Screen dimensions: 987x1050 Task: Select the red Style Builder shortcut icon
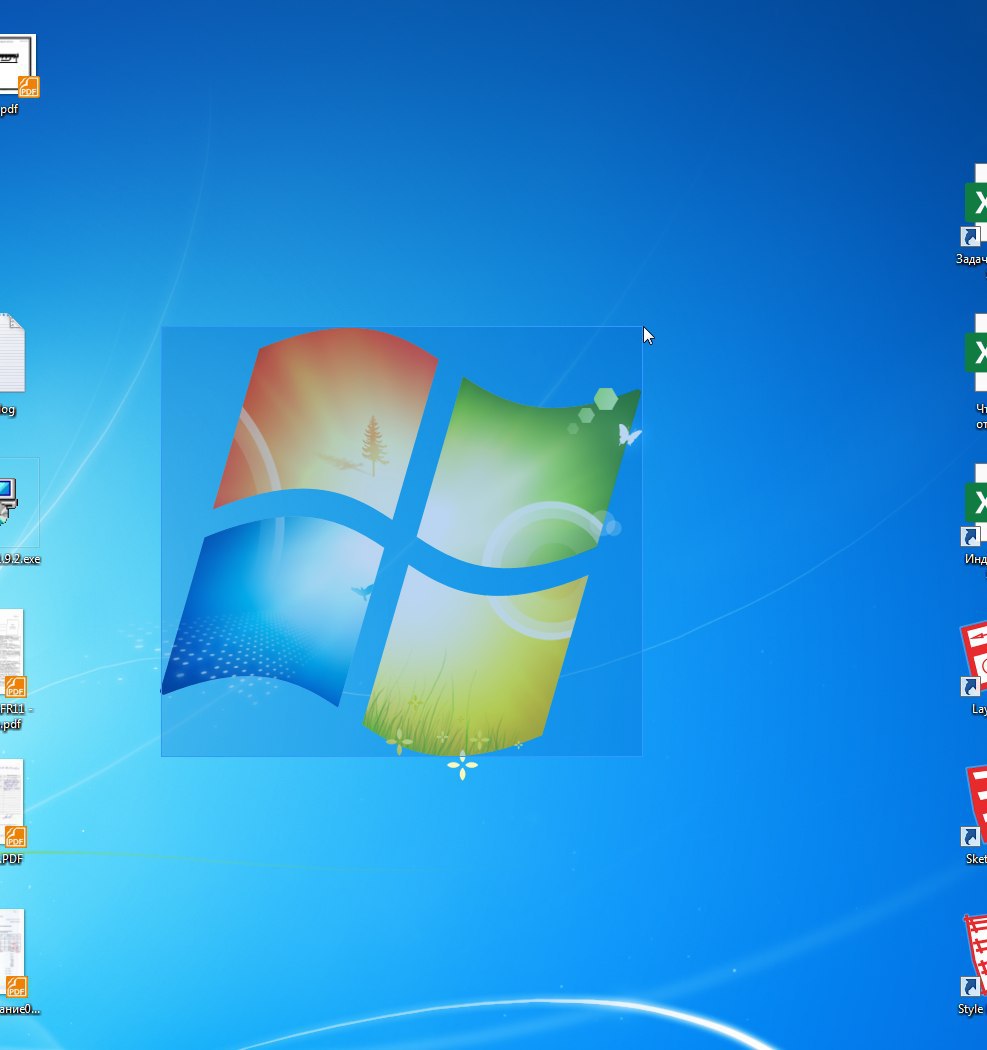click(x=974, y=956)
